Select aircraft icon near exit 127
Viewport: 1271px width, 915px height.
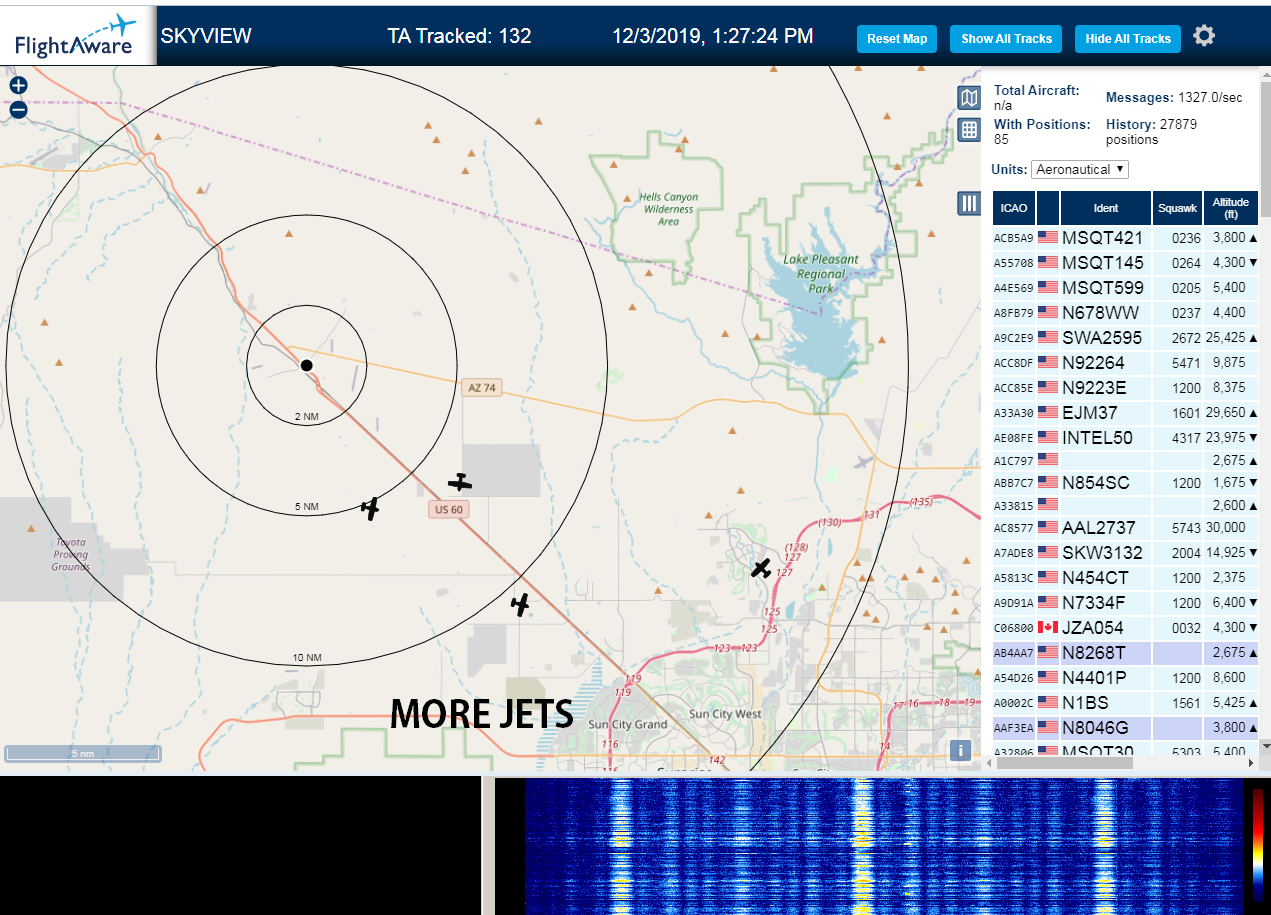[761, 568]
